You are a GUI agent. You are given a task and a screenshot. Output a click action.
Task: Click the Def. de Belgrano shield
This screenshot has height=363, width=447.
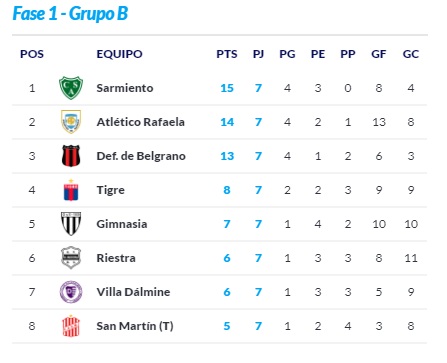pos(71,156)
